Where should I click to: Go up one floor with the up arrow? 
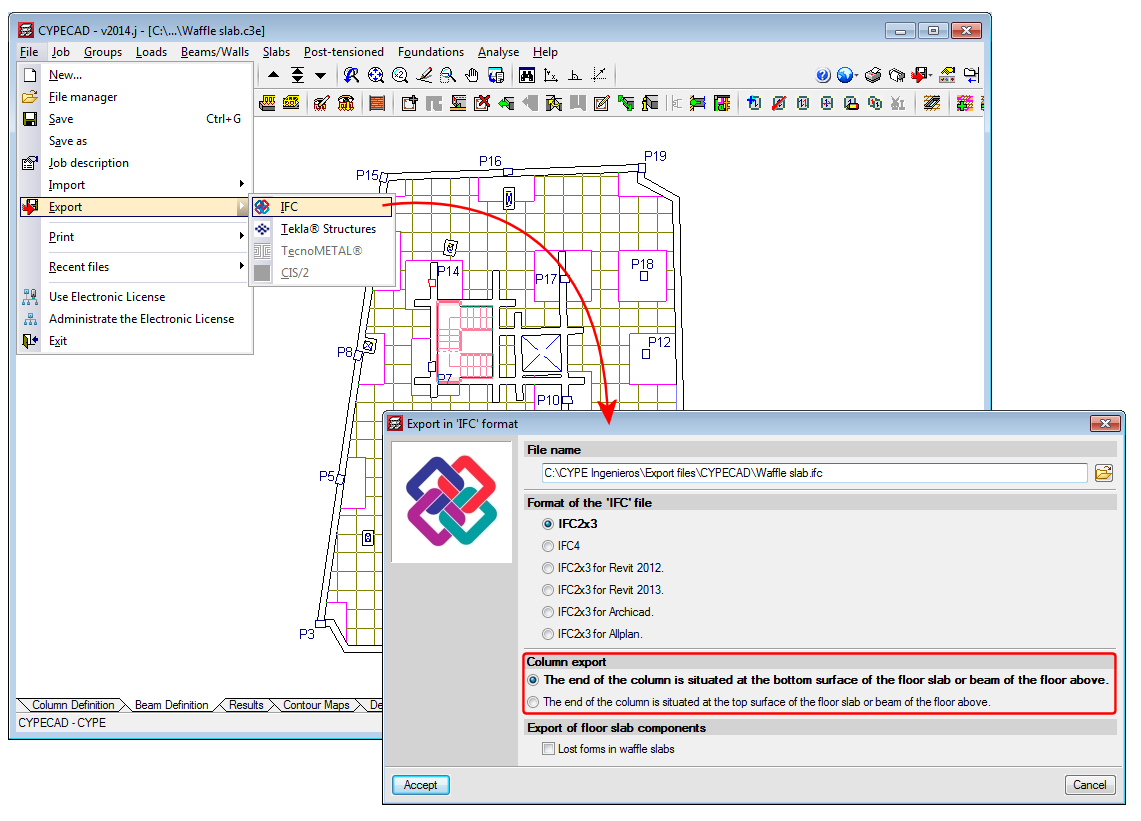tap(274, 75)
